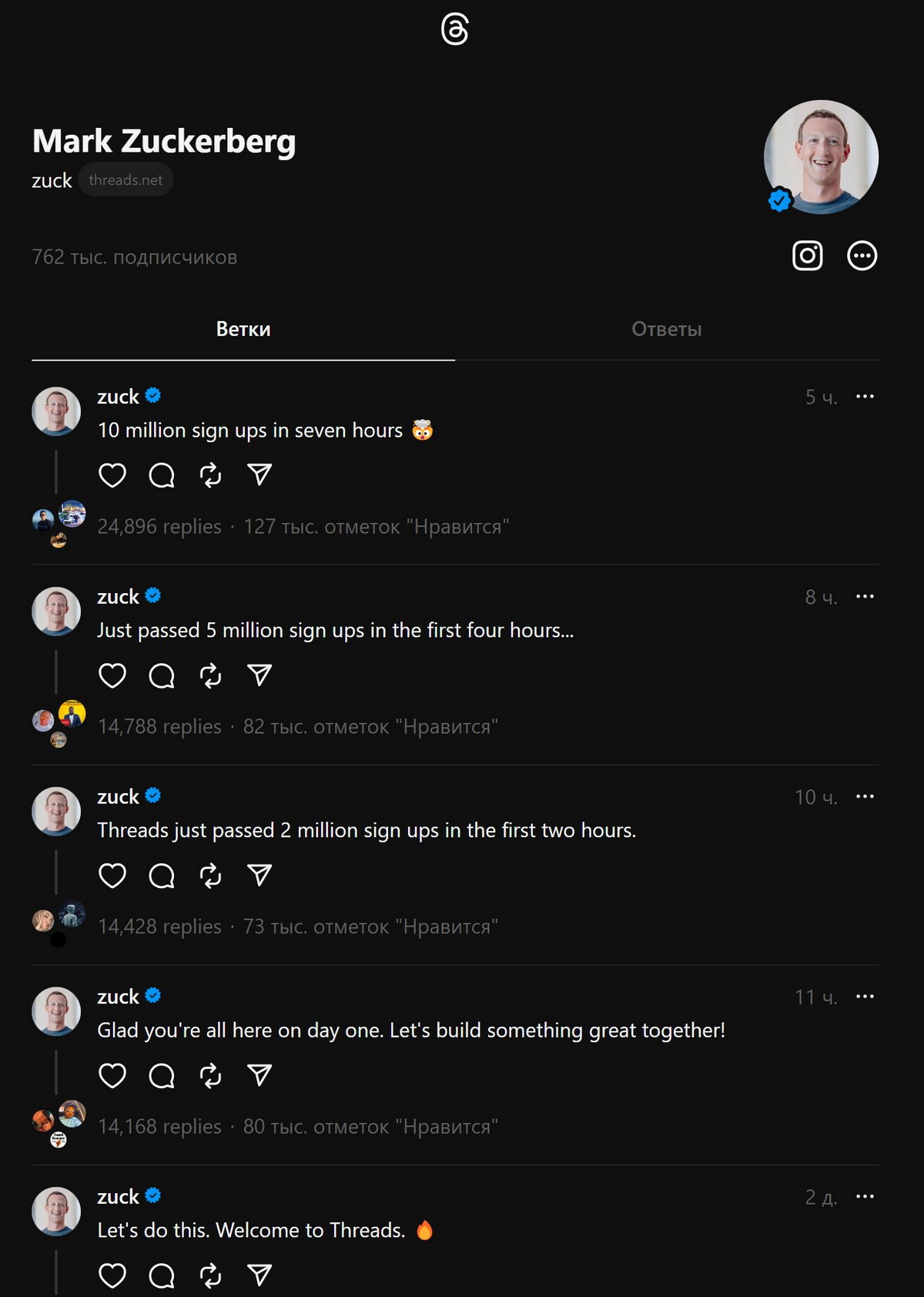Switch to the Ветки tab

(243, 330)
